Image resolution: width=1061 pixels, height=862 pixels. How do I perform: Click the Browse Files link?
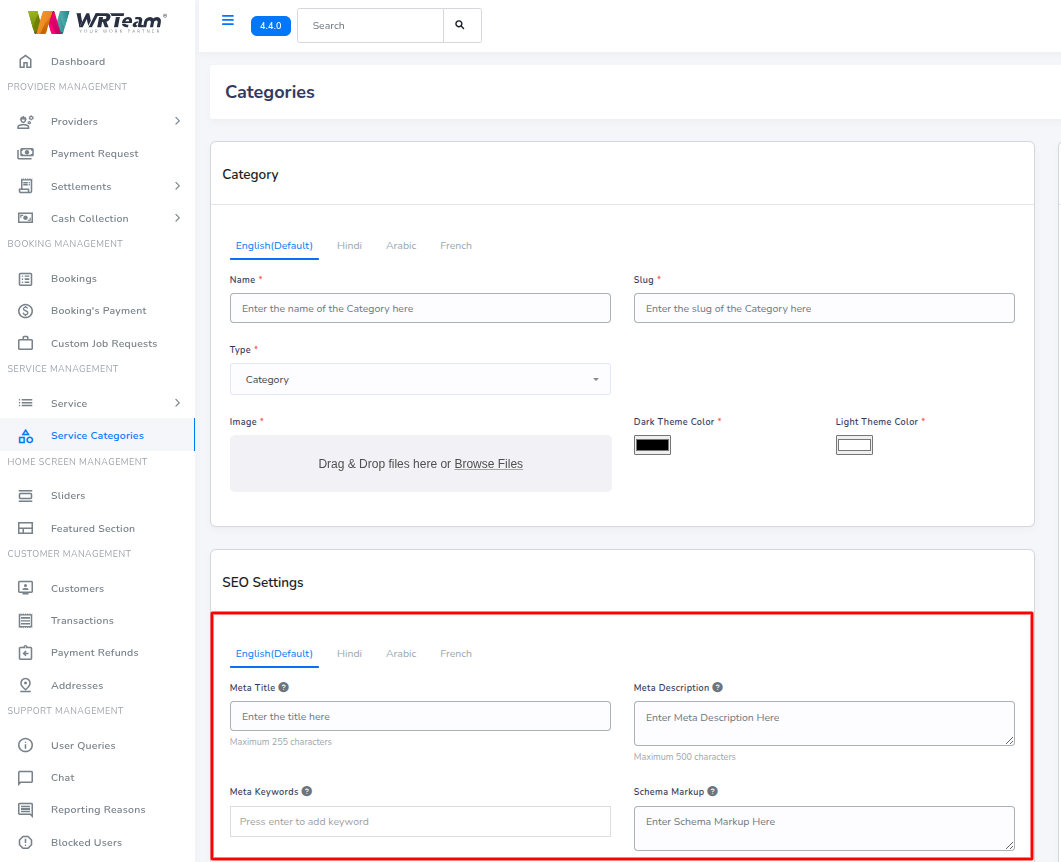point(489,463)
